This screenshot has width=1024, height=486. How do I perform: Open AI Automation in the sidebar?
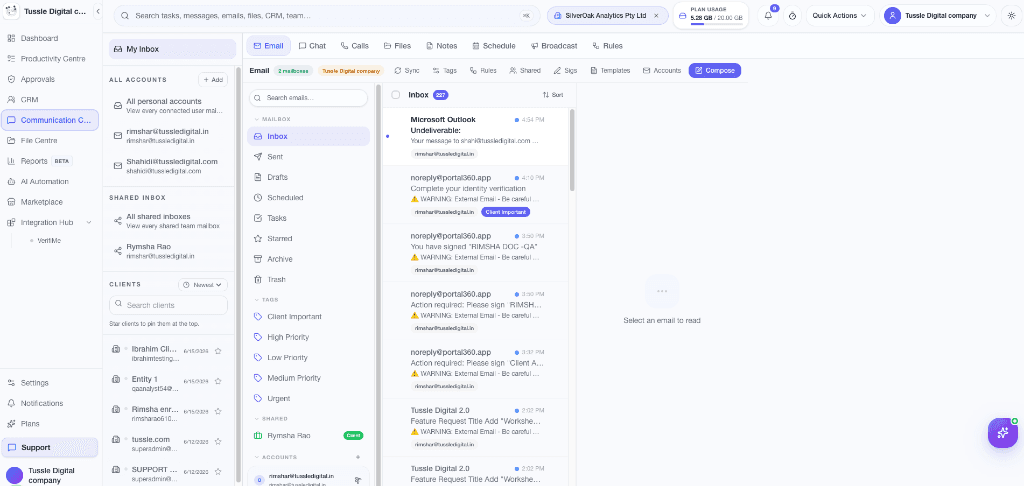(50, 182)
